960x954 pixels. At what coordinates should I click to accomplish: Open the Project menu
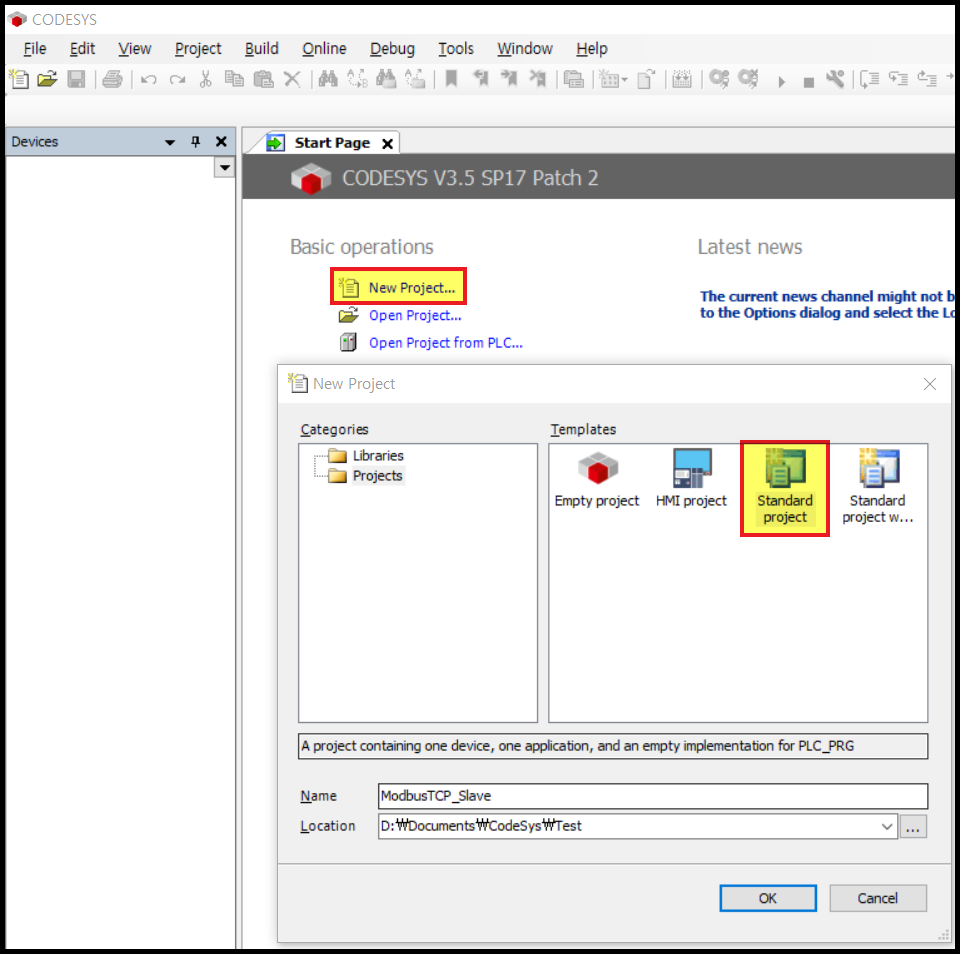[x=198, y=48]
